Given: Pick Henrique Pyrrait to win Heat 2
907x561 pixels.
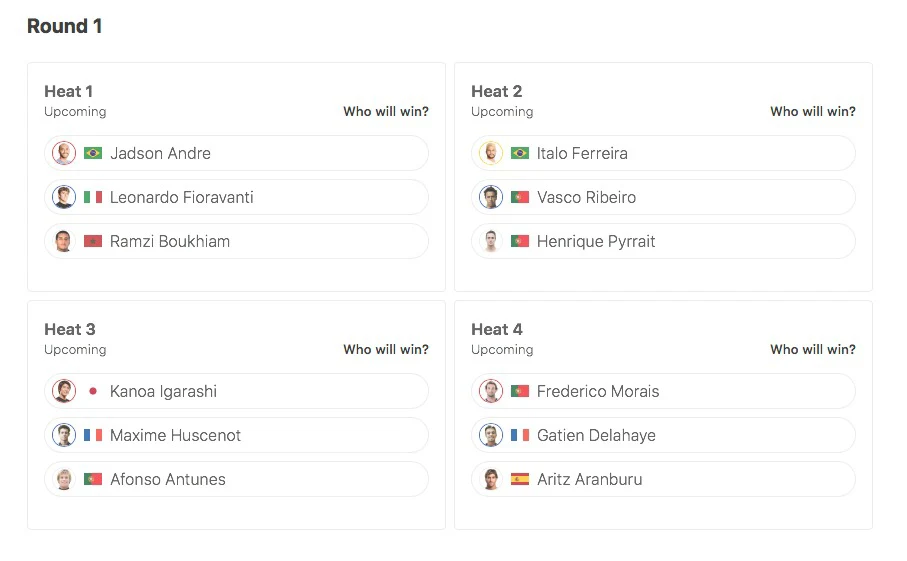Looking at the screenshot, I should click(x=663, y=241).
